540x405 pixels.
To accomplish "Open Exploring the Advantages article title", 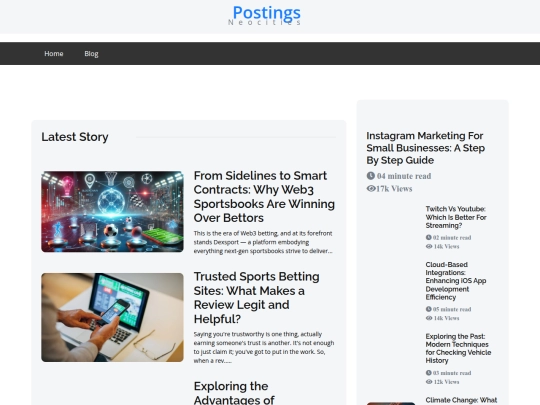I will [x=234, y=393].
